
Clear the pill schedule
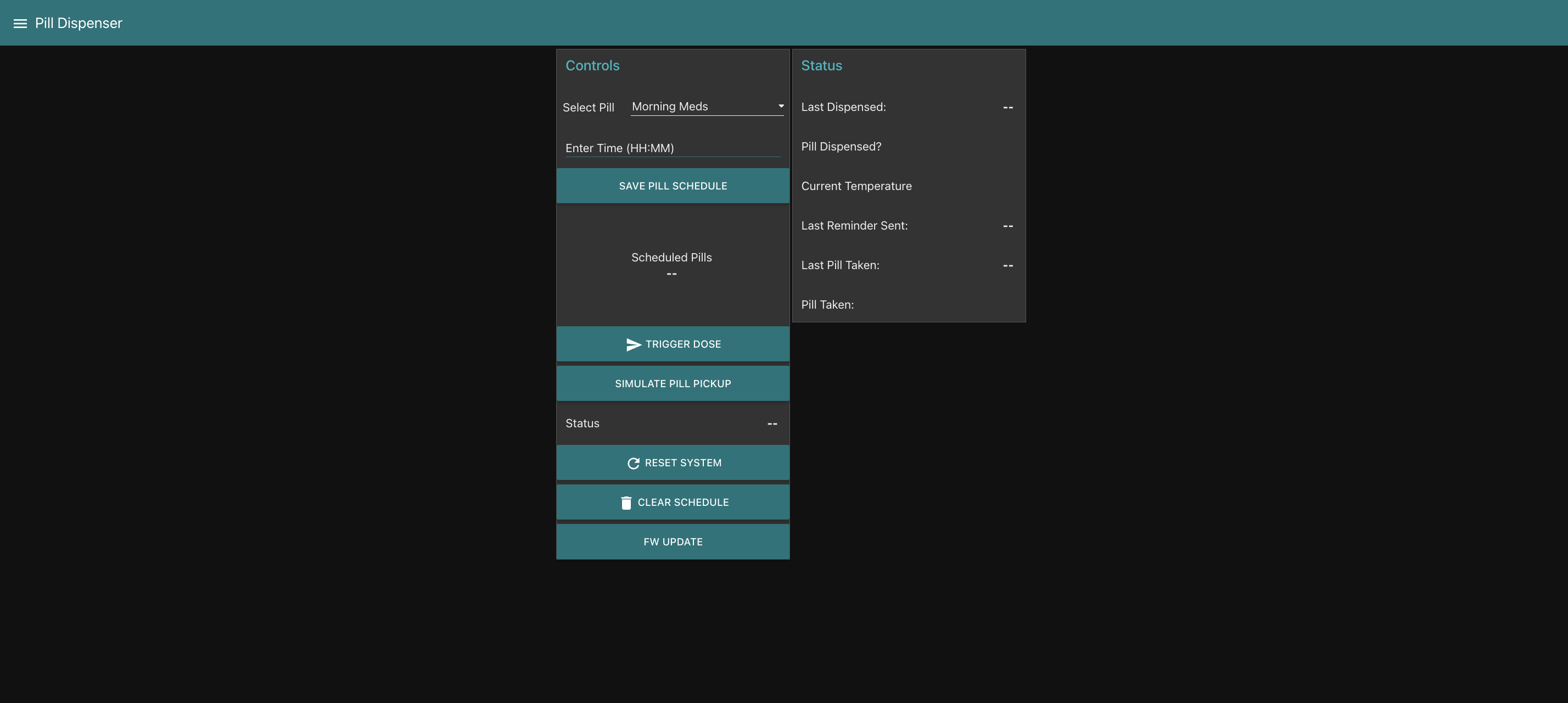[x=673, y=502]
